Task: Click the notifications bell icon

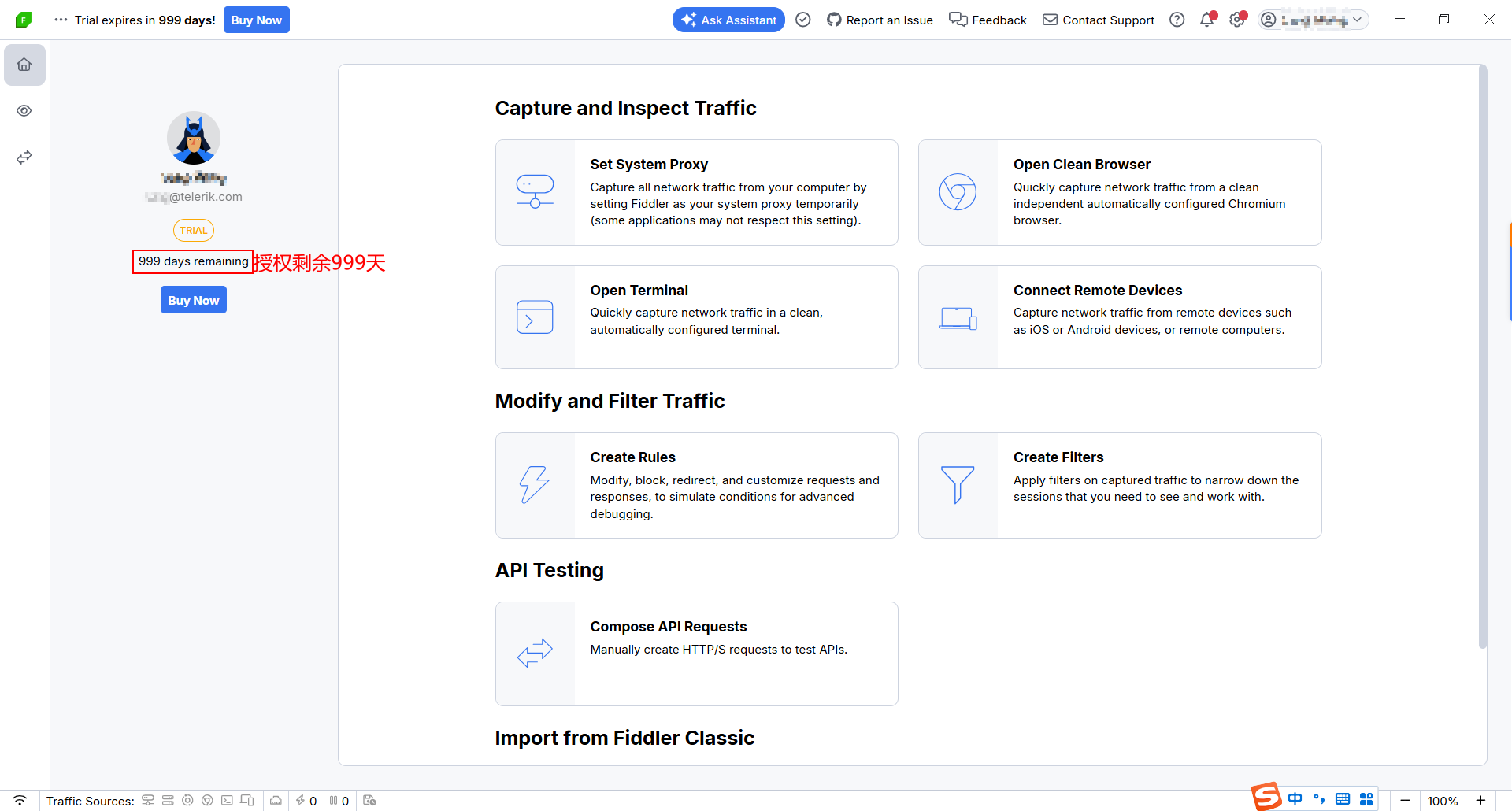Action: pos(1206,20)
